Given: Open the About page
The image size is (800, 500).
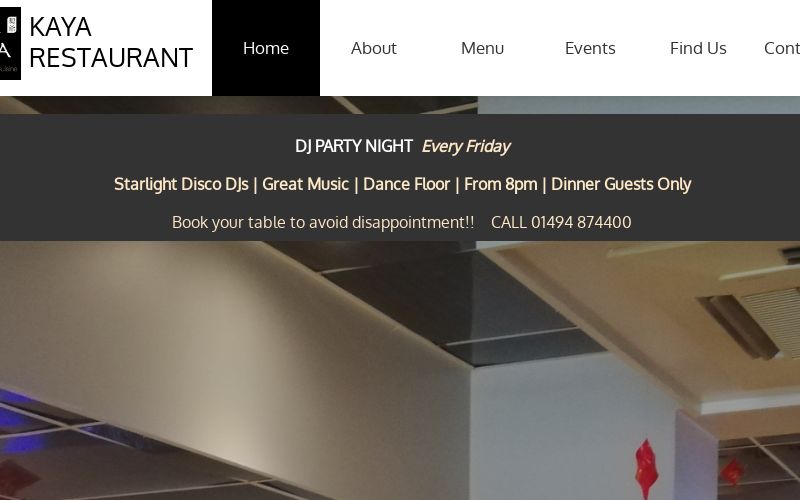Looking at the screenshot, I should coord(373,48).
